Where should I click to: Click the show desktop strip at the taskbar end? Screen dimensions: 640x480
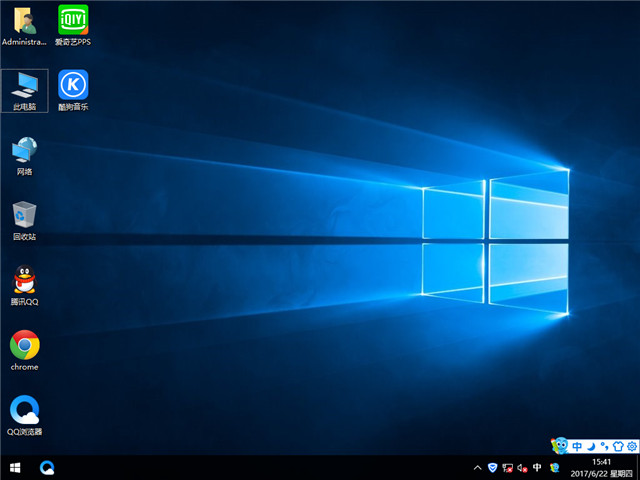[x=638, y=468]
